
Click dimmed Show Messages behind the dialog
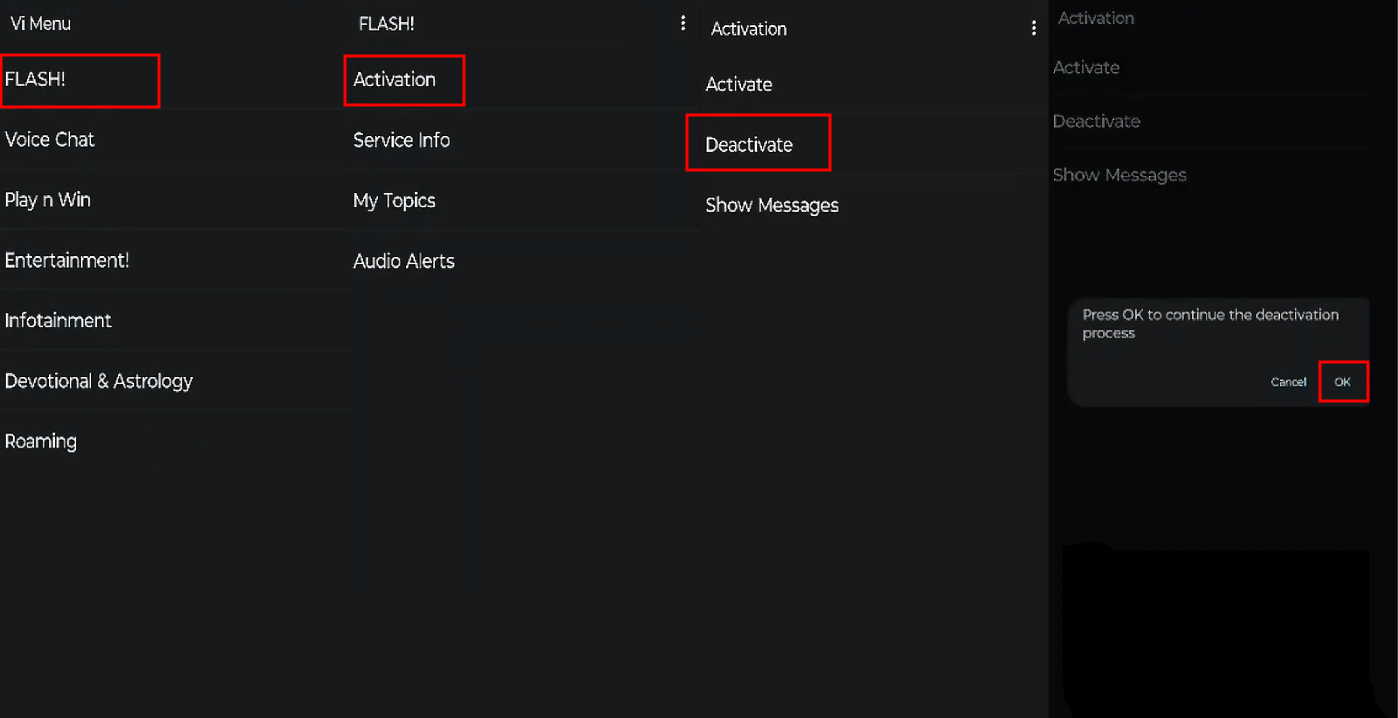pos(1119,175)
